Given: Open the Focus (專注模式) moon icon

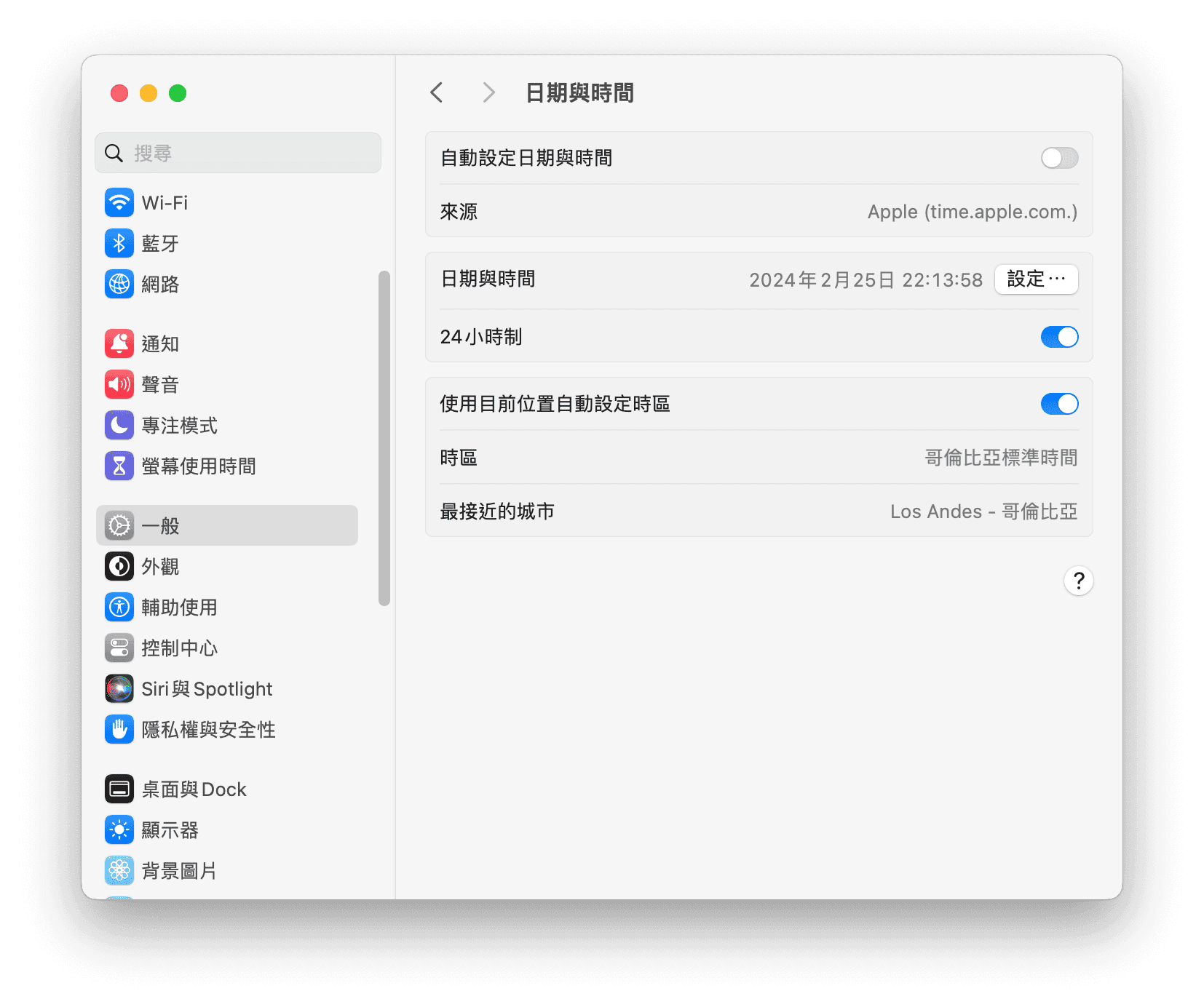Looking at the screenshot, I should (x=119, y=425).
